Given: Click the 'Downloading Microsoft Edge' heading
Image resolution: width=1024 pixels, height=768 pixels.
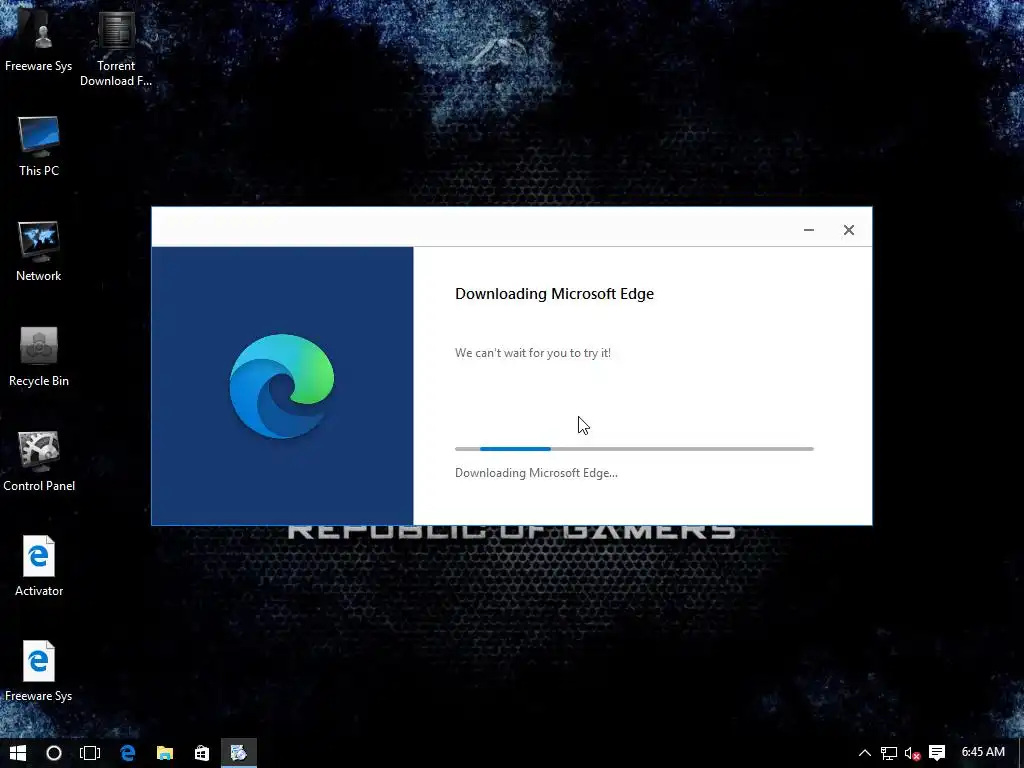Looking at the screenshot, I should [554, 294].
